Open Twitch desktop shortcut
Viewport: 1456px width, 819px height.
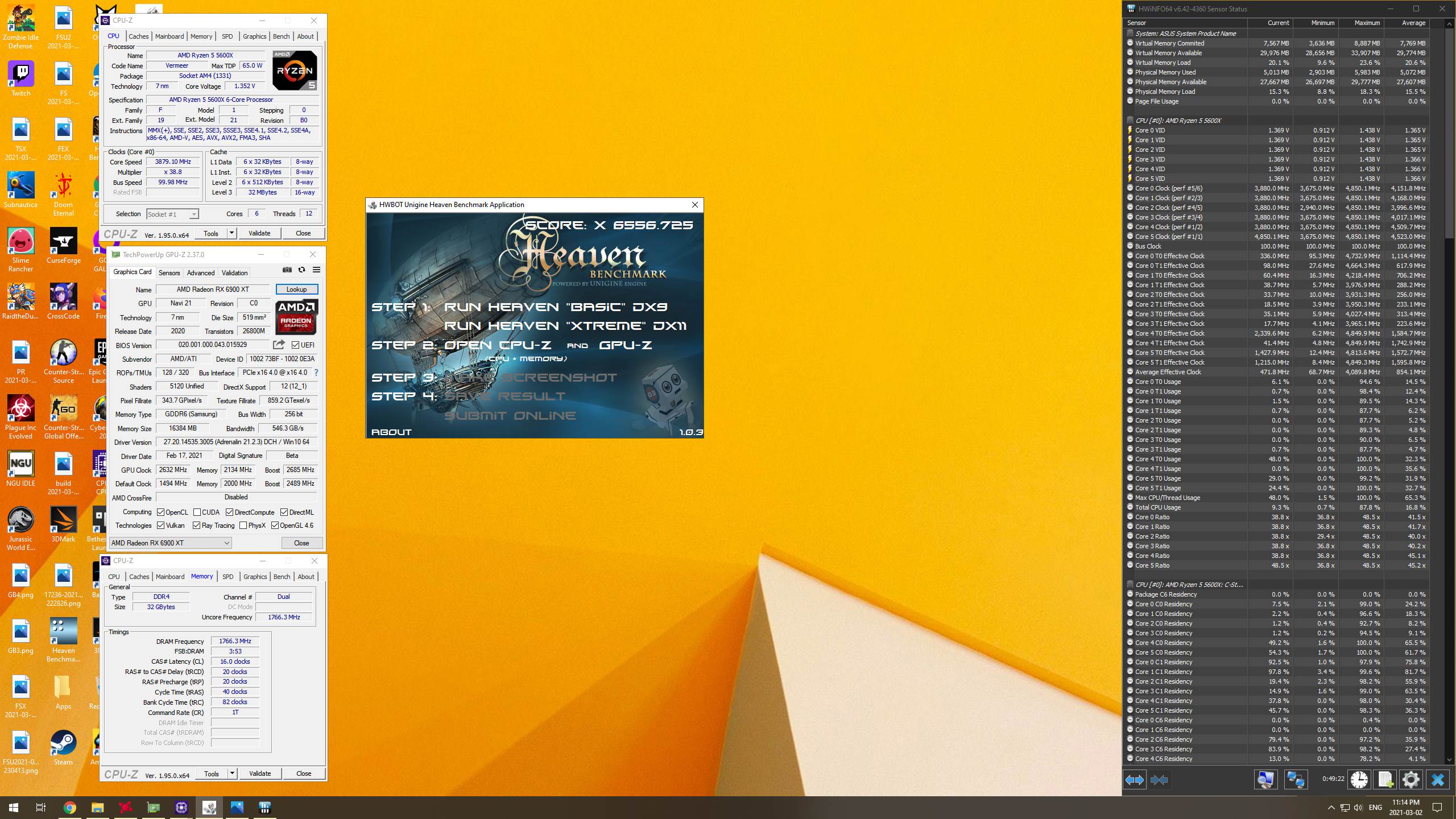[21, 79]
